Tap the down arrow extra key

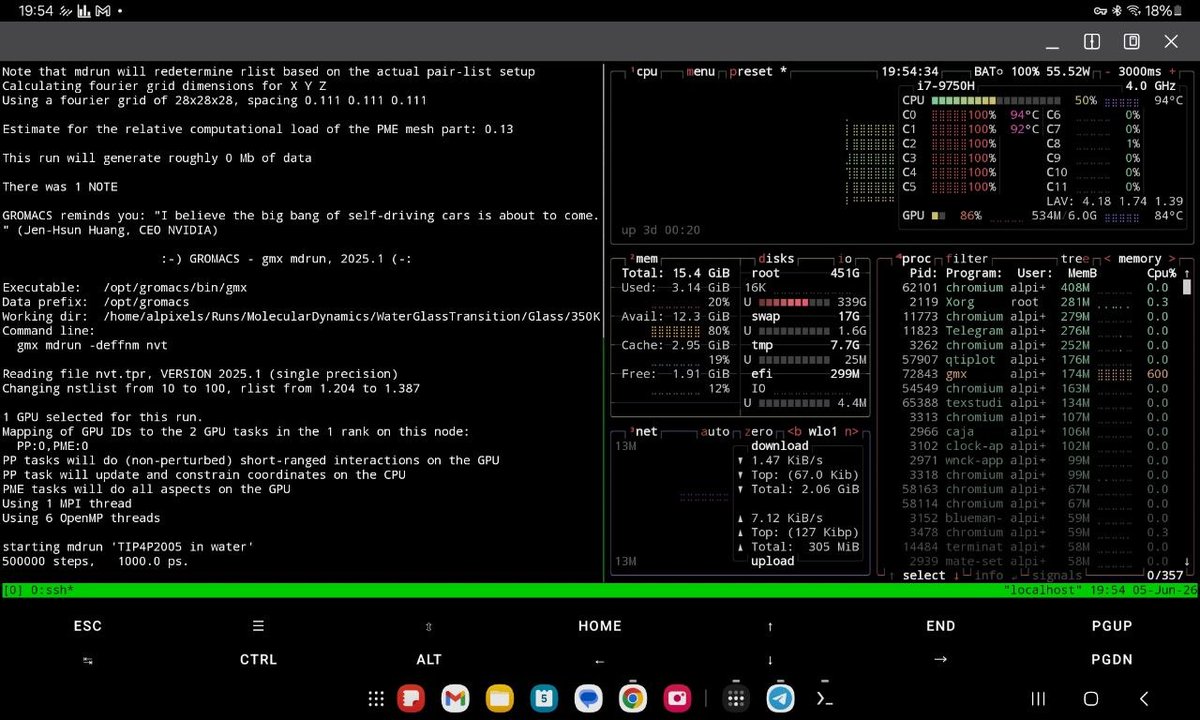pyautogui.click(x=770, y=659)
